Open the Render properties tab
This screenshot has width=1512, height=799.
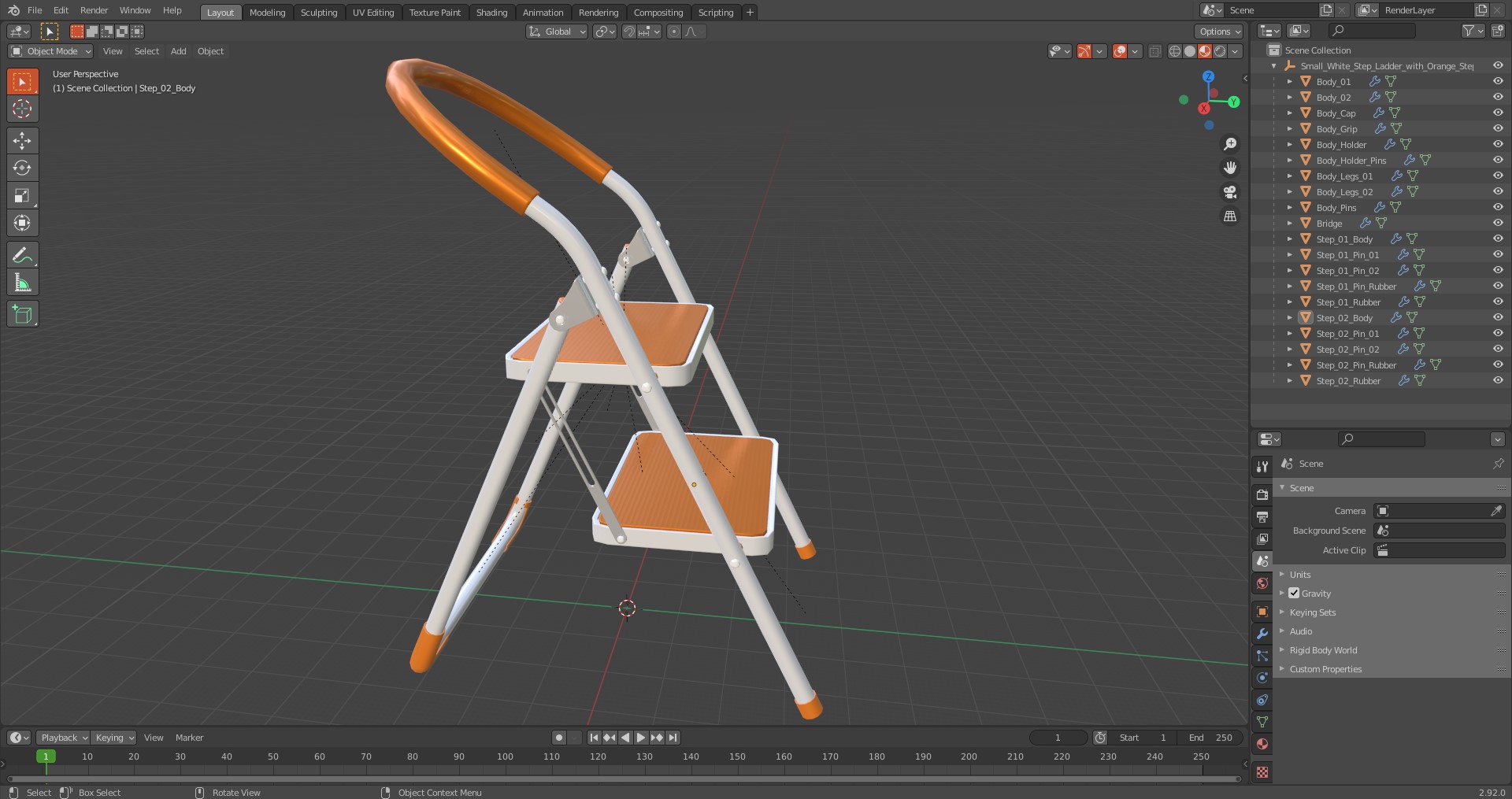1262,495
